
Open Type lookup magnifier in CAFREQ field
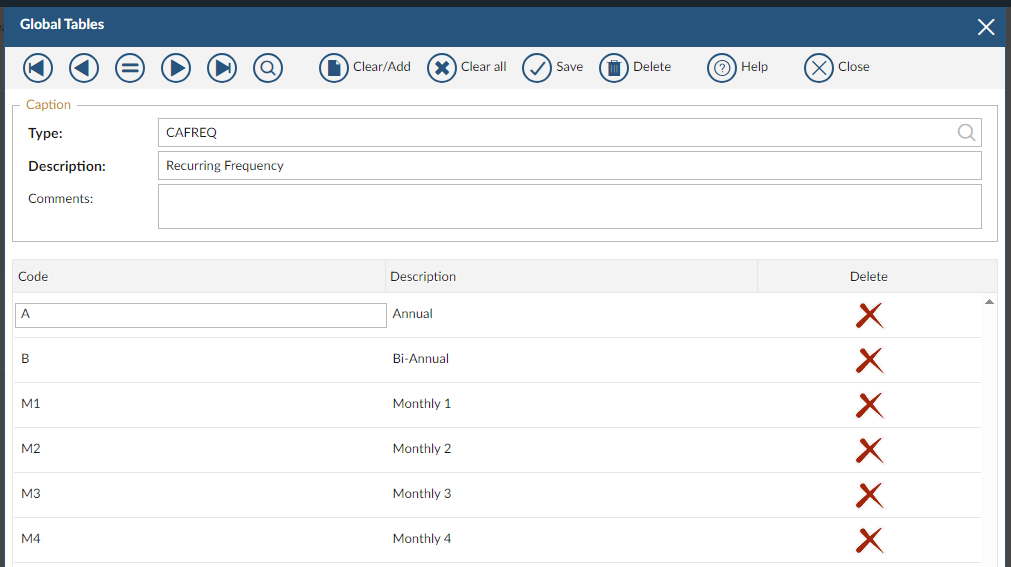coord(966,132)
